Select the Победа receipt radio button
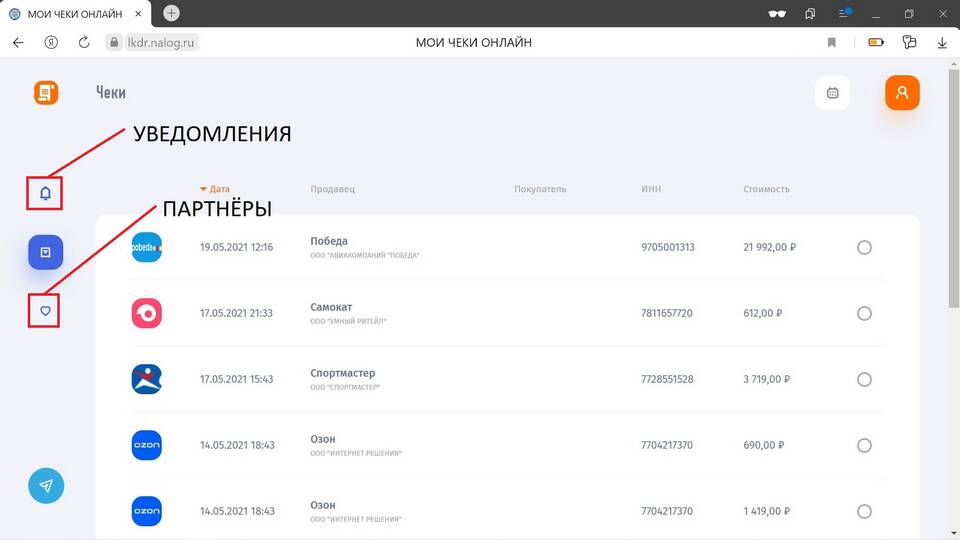 864,248
